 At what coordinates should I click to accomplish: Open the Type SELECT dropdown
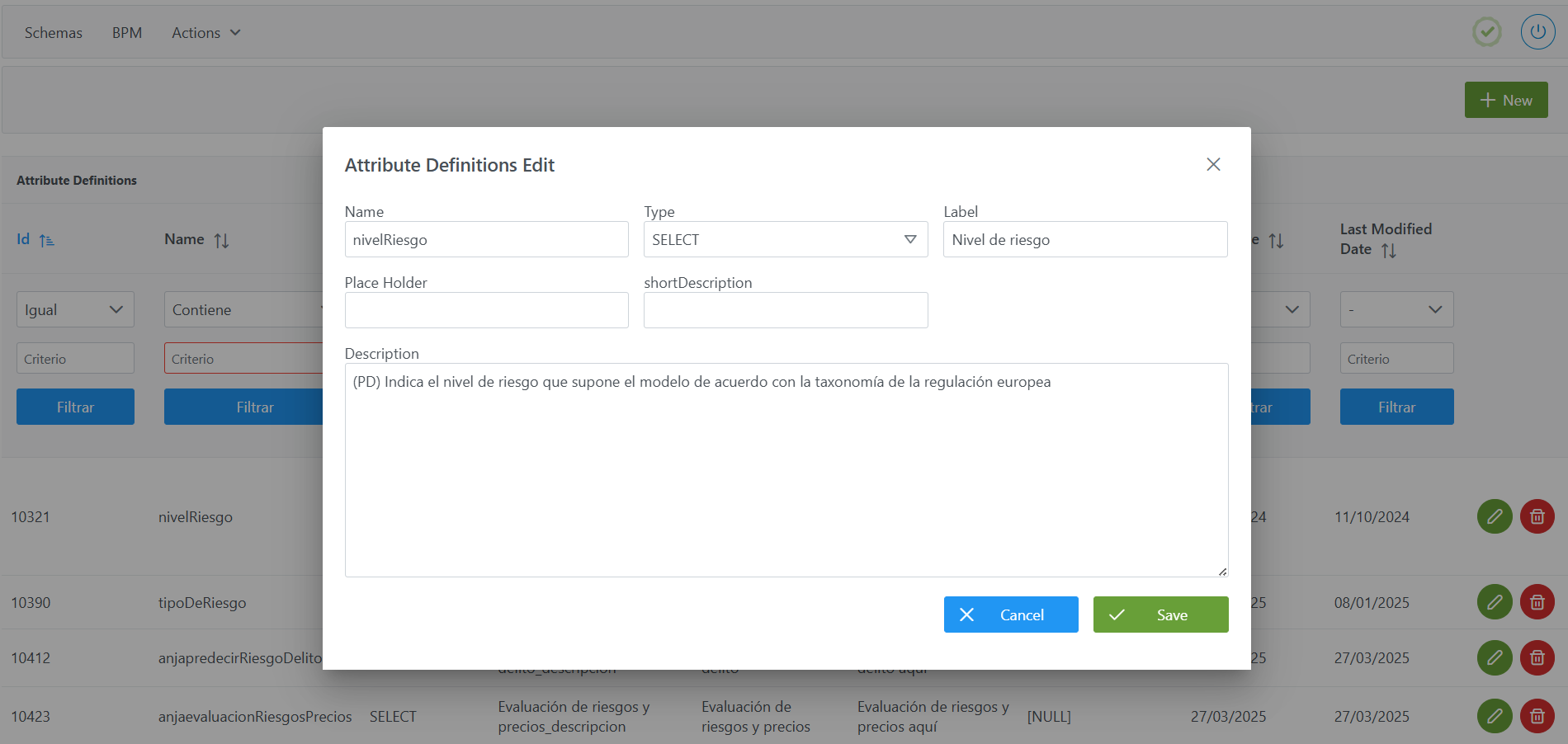pyautogui.click(x=785, y=240)
